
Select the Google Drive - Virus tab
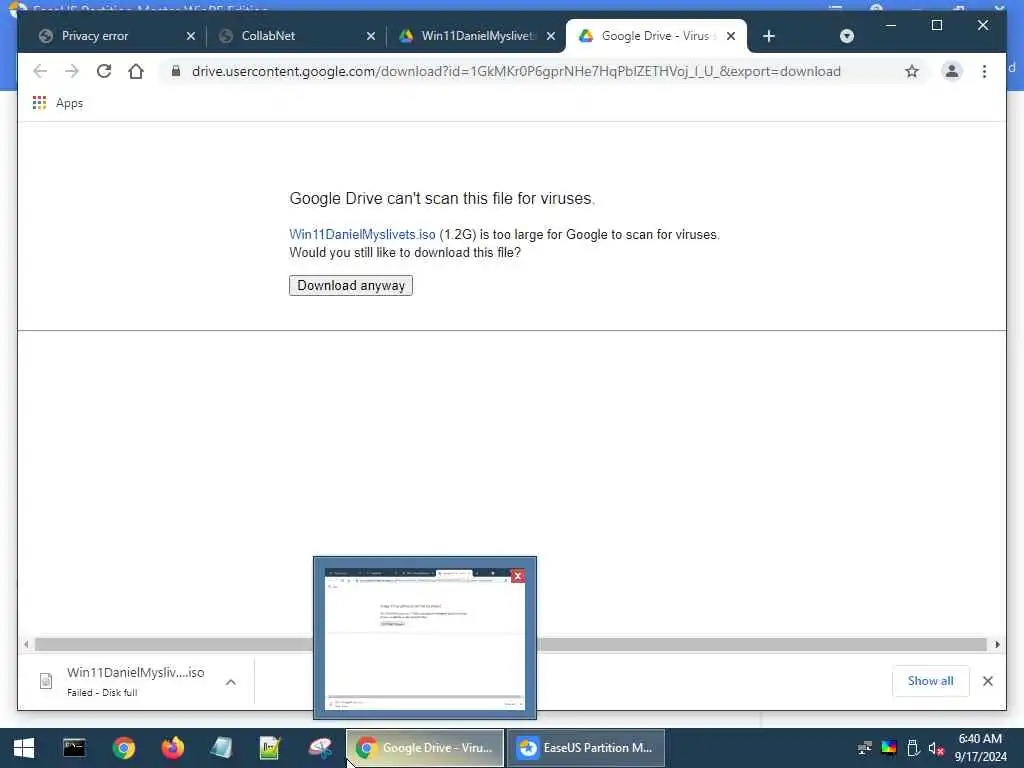point(655,36)
